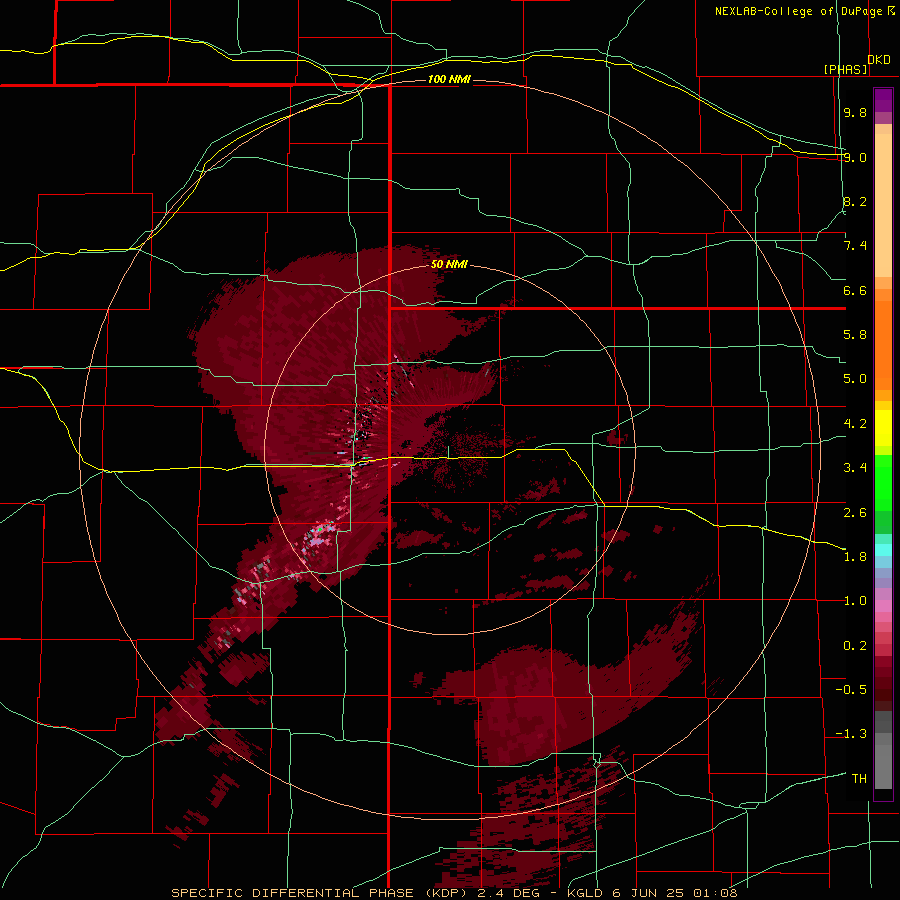Click the NEXLAB-College of DuPage credit text
900x900 pixels.
800,11
